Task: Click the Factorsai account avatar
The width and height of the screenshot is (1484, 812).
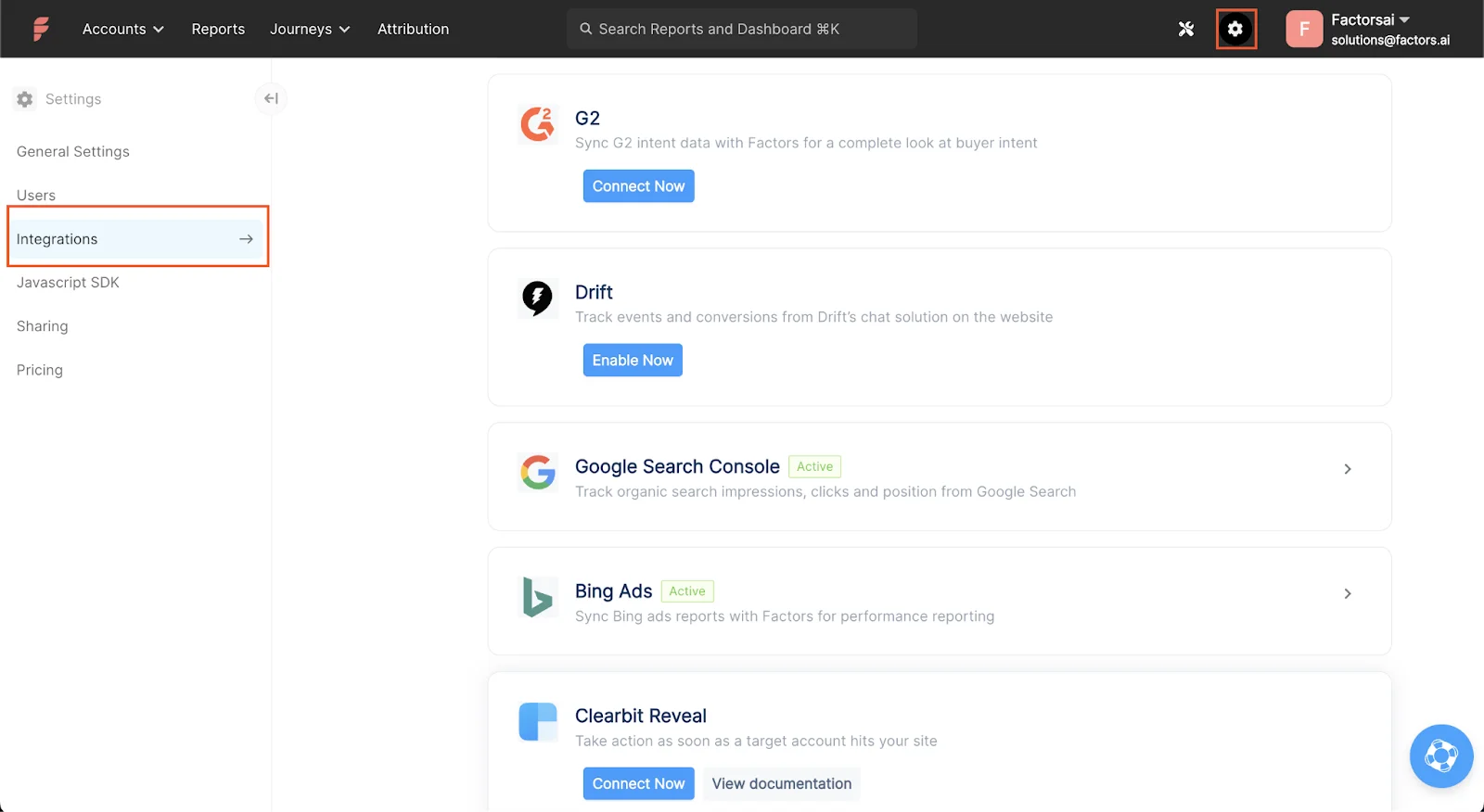Action: [x=1304, y=29]
